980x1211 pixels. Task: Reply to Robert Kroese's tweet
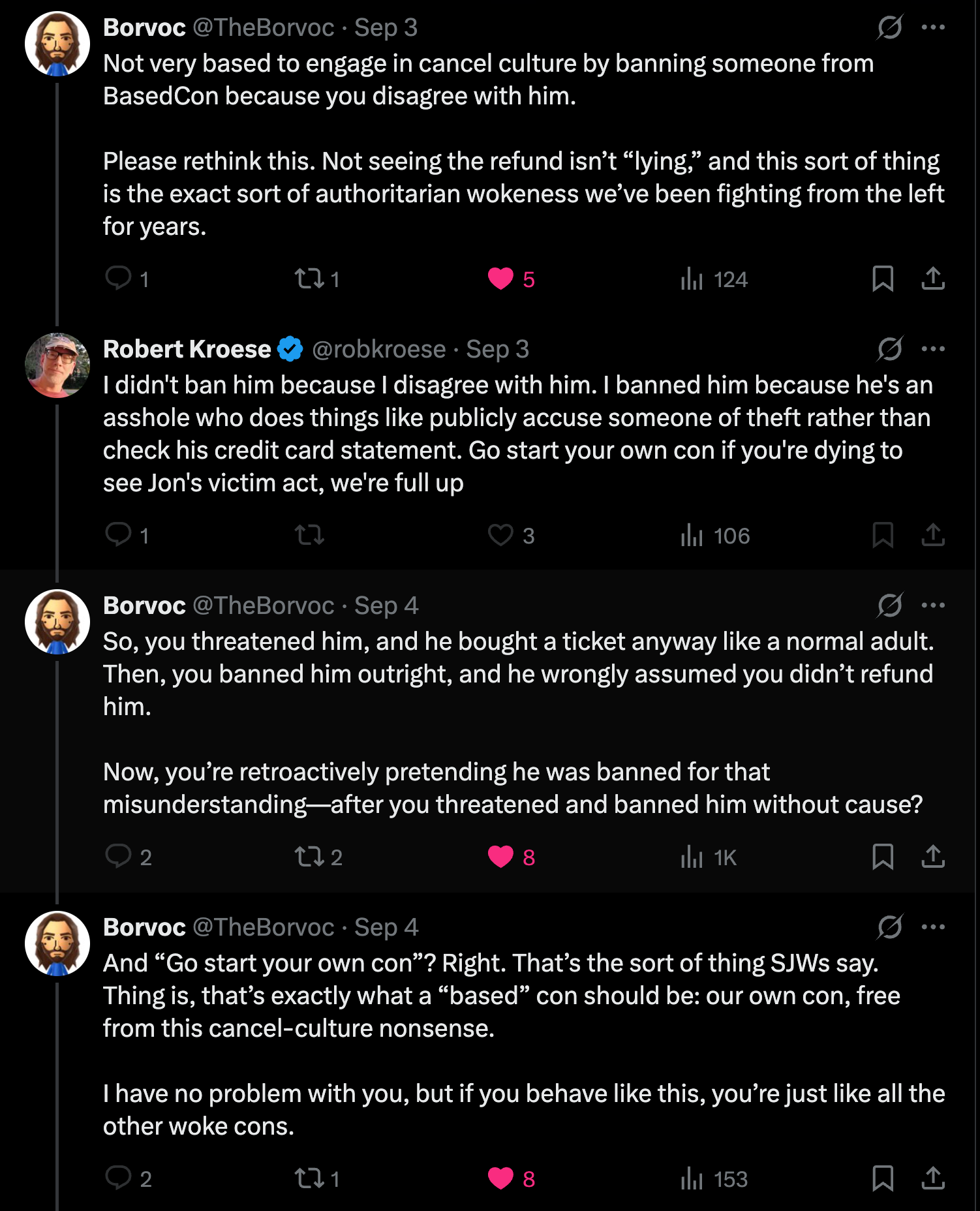tap(119, 535)
